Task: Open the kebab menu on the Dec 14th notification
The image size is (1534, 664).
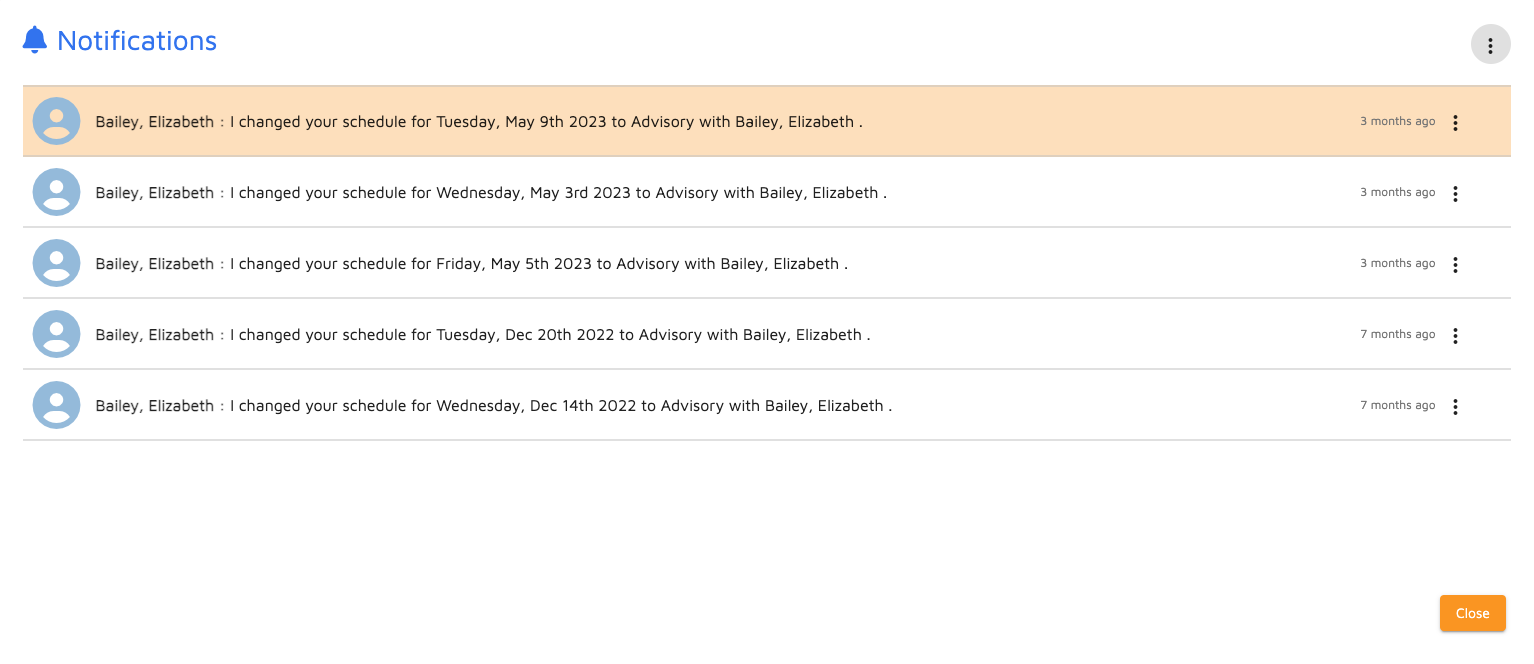Action: [1455, 406]
